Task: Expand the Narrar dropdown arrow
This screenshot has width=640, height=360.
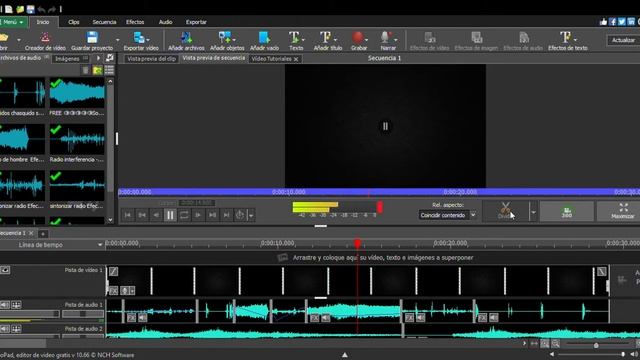Action: 396,40
